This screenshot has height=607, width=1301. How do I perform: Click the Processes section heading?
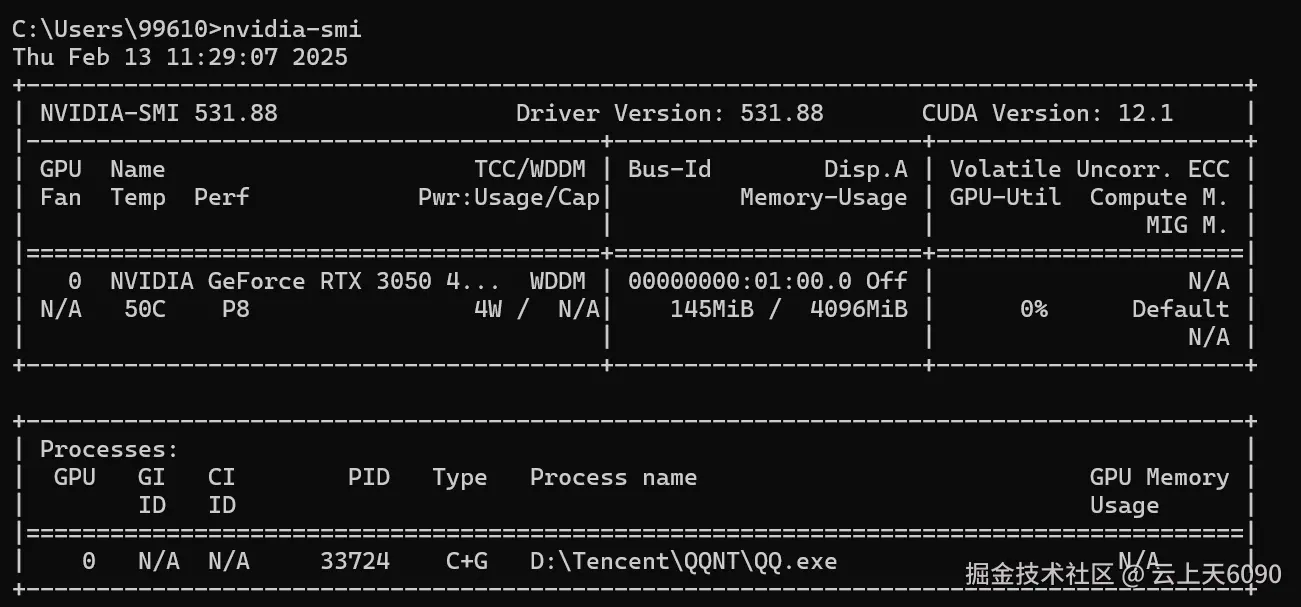[109, 450]
